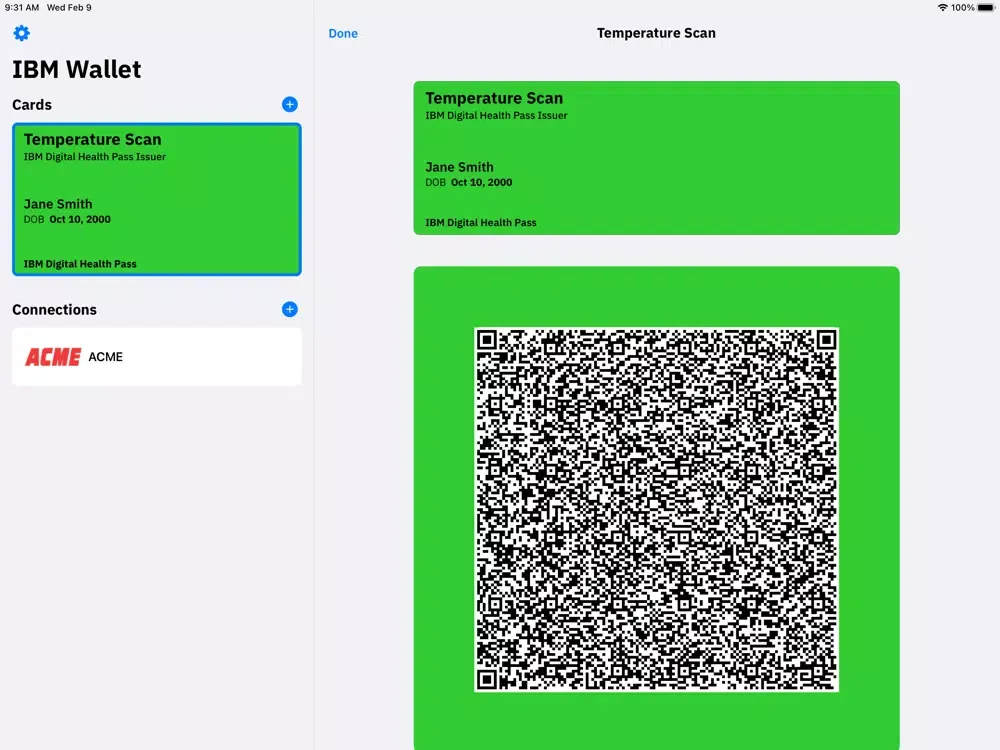Click the ACME logo
Viewport: 1000px width, 750px height.
(53, 357)
